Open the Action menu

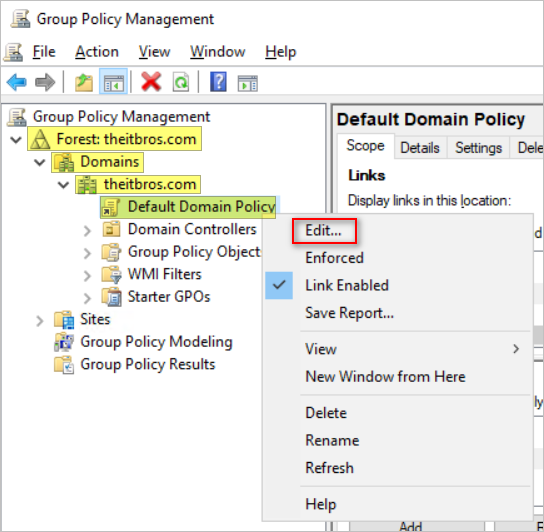97,52
